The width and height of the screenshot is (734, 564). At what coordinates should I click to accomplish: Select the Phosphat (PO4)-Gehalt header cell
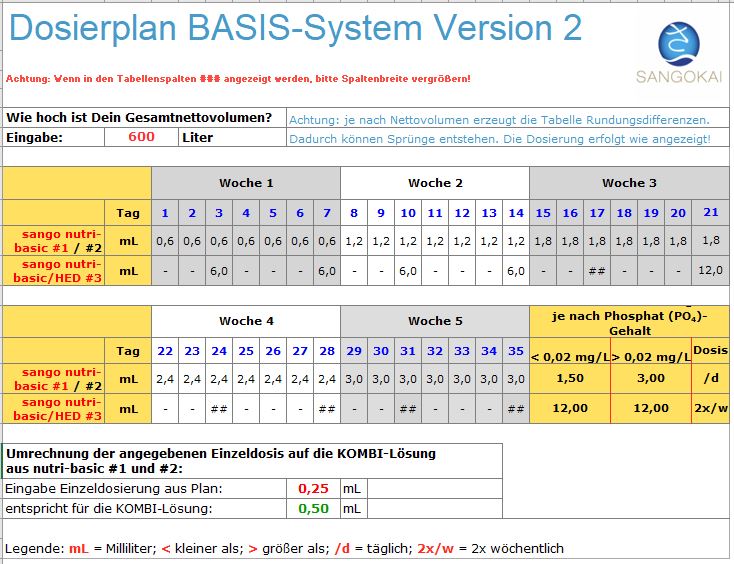pos(629,322)
